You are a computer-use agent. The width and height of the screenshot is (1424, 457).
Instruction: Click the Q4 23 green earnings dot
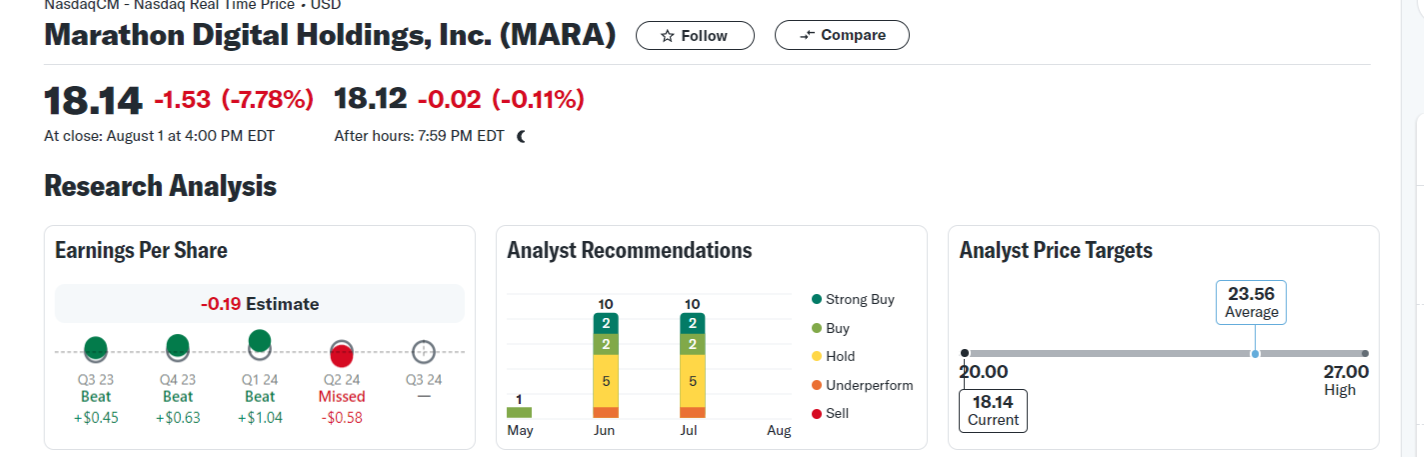coord(178,346)
